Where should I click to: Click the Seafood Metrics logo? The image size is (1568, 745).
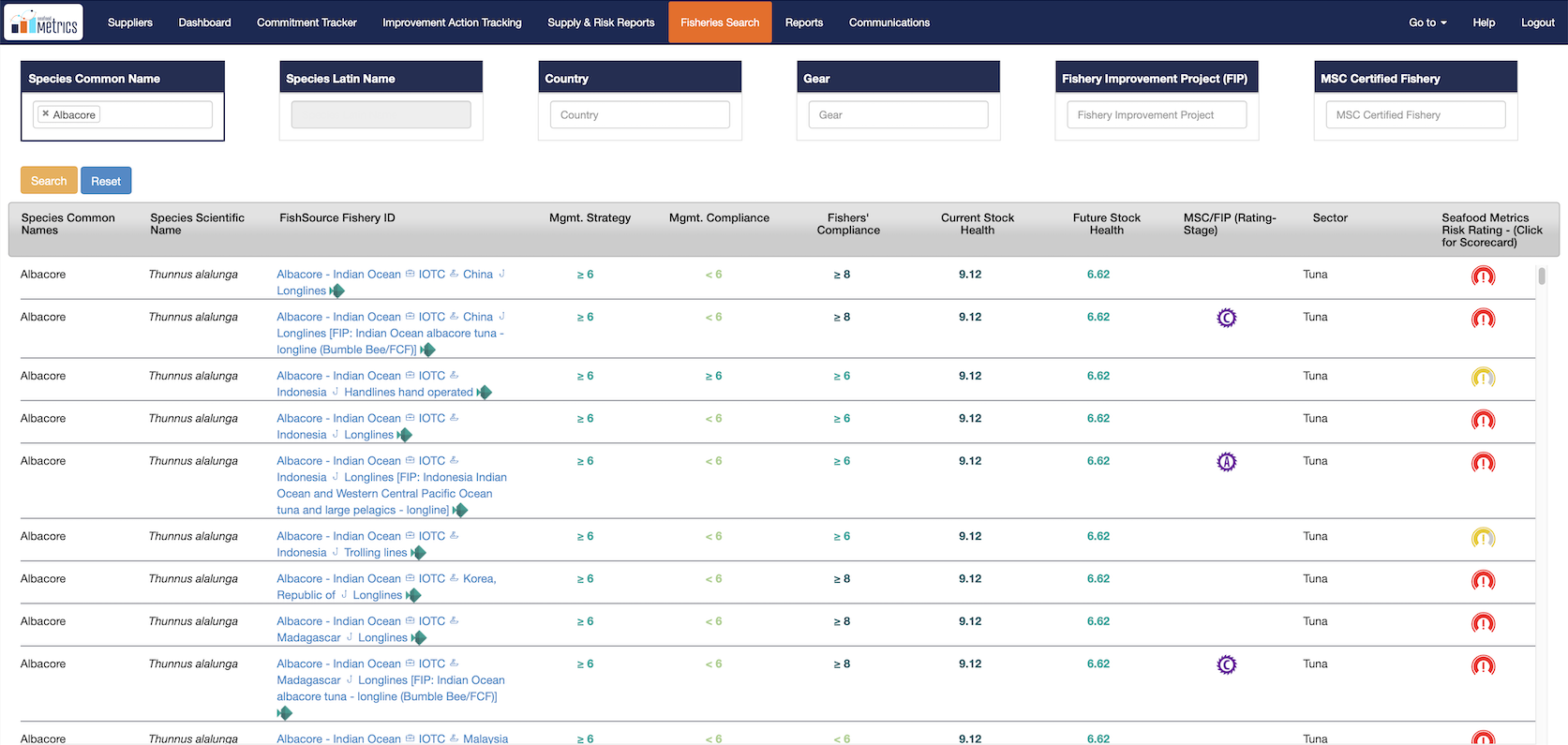[44, 22]
